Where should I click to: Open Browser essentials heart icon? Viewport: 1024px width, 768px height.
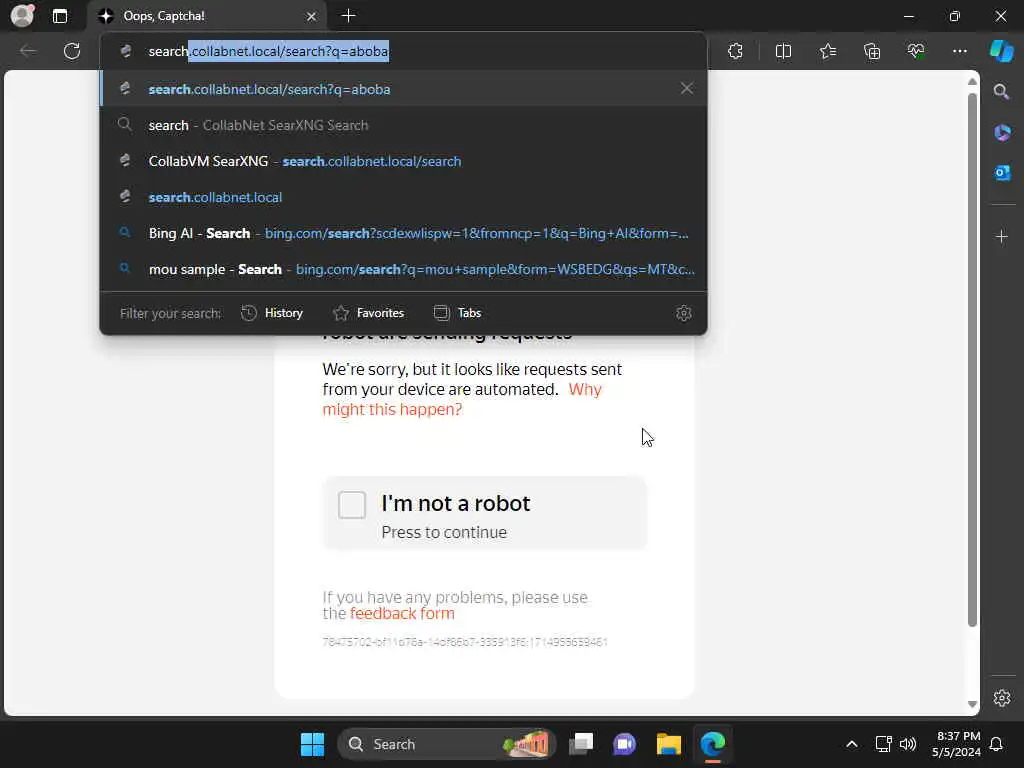point(916,51)
